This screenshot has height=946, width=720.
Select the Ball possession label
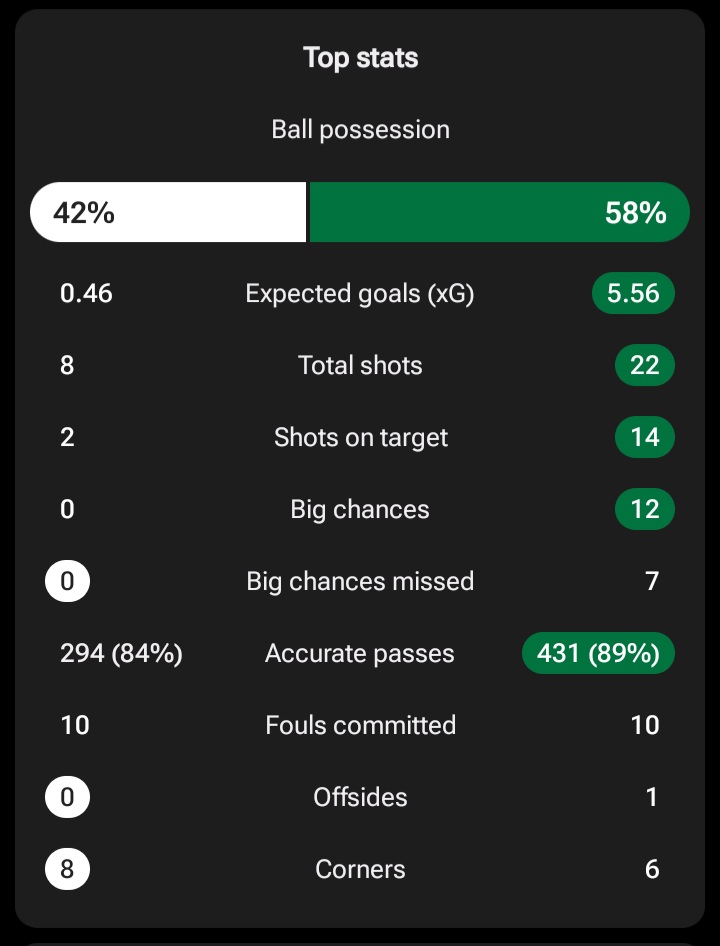click(x=360, y=130)
